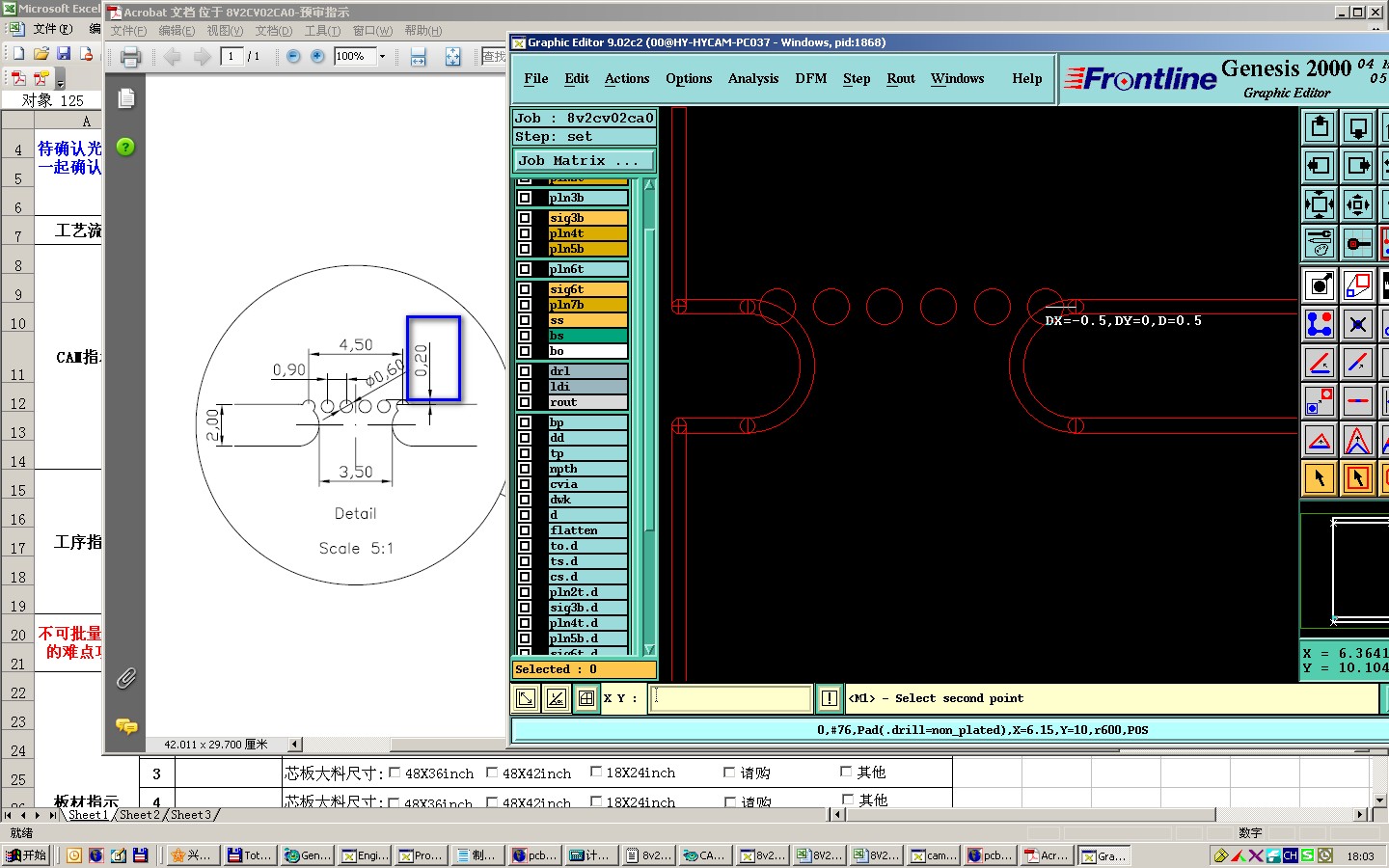The width and height of the screenshot is (1389, 868).
Task: Toggle the checkbox for layer sig3b
Action: pos(525,218)
